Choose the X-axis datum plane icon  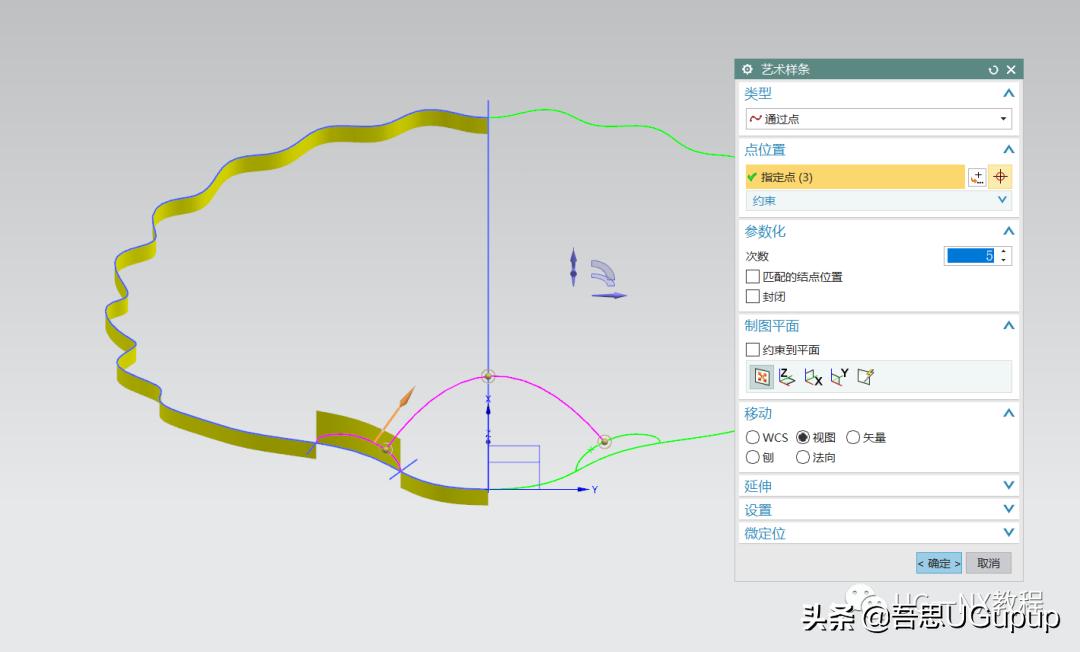(x=812, y=376)
